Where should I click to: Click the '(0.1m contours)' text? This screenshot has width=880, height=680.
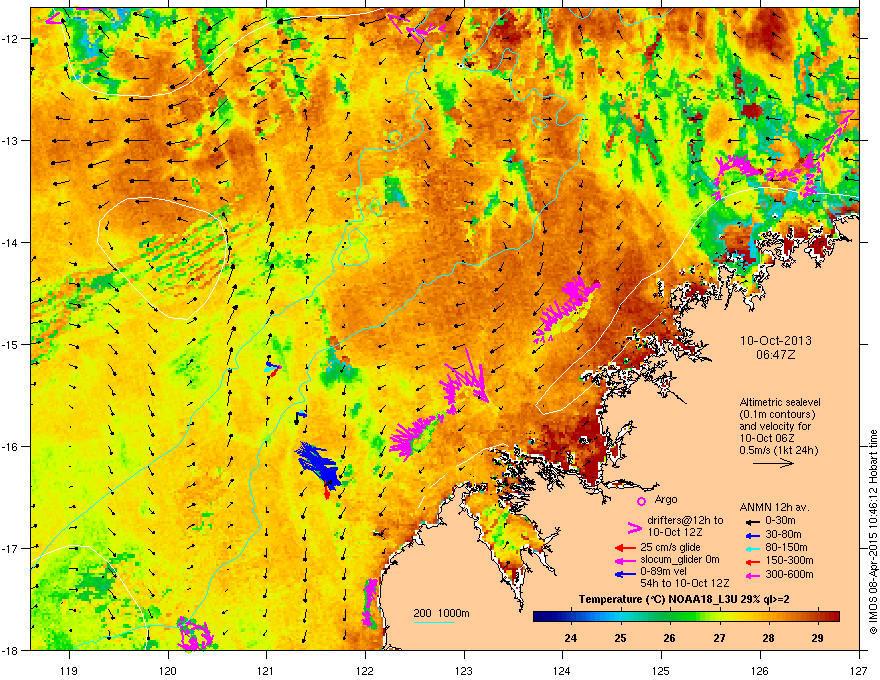point(777,415)
